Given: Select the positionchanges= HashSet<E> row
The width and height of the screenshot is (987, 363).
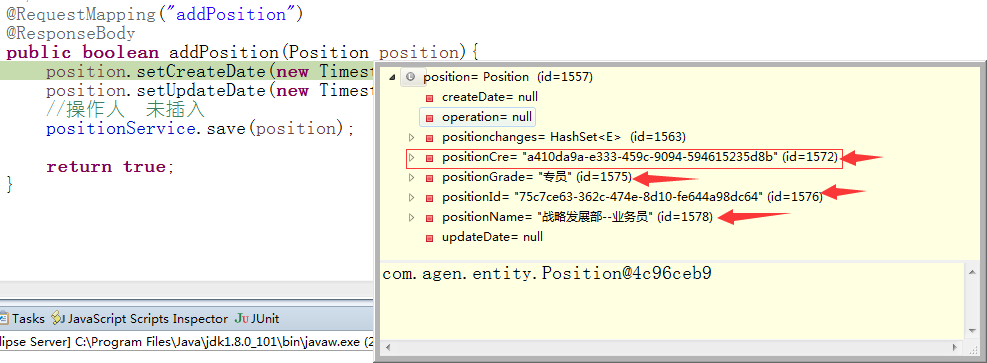Looking at the screenshot, I should [564, 137].
